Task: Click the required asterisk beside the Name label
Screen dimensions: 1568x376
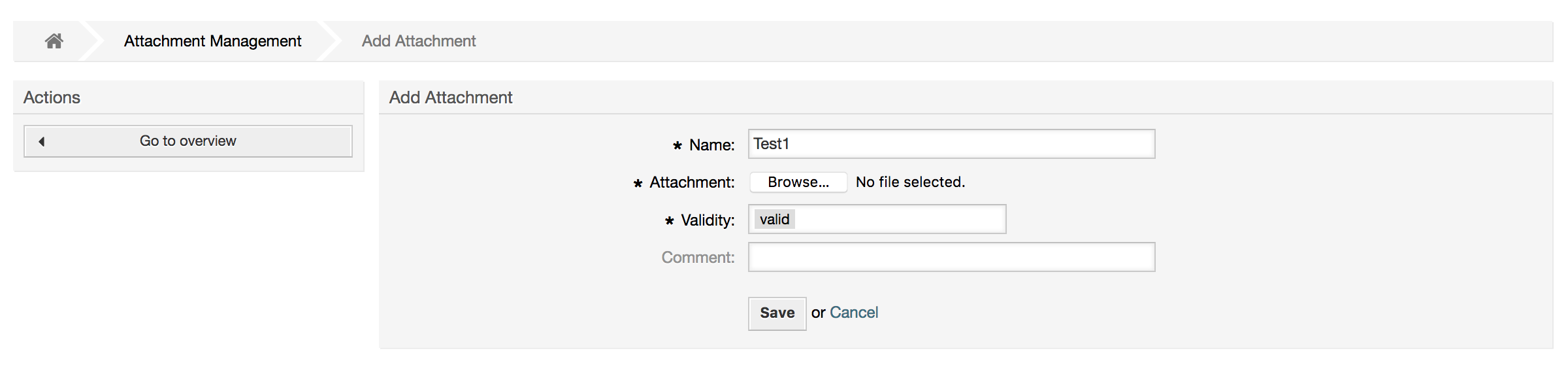Action: (678, 146)
